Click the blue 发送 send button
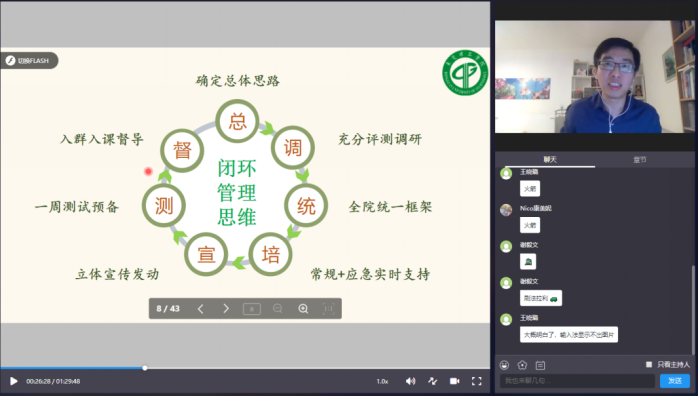 coord(675,381)
